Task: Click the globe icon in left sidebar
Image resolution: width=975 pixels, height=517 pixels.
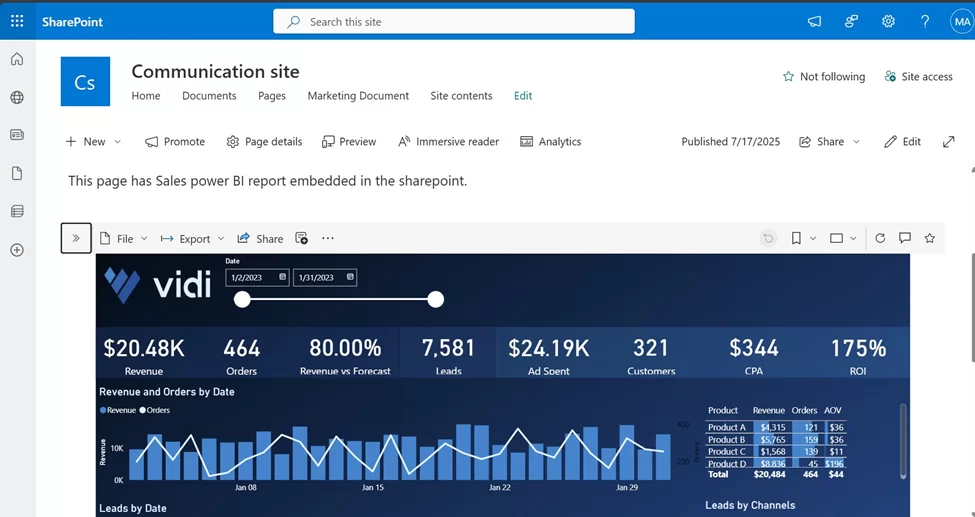Action: [x=17, y=97]
